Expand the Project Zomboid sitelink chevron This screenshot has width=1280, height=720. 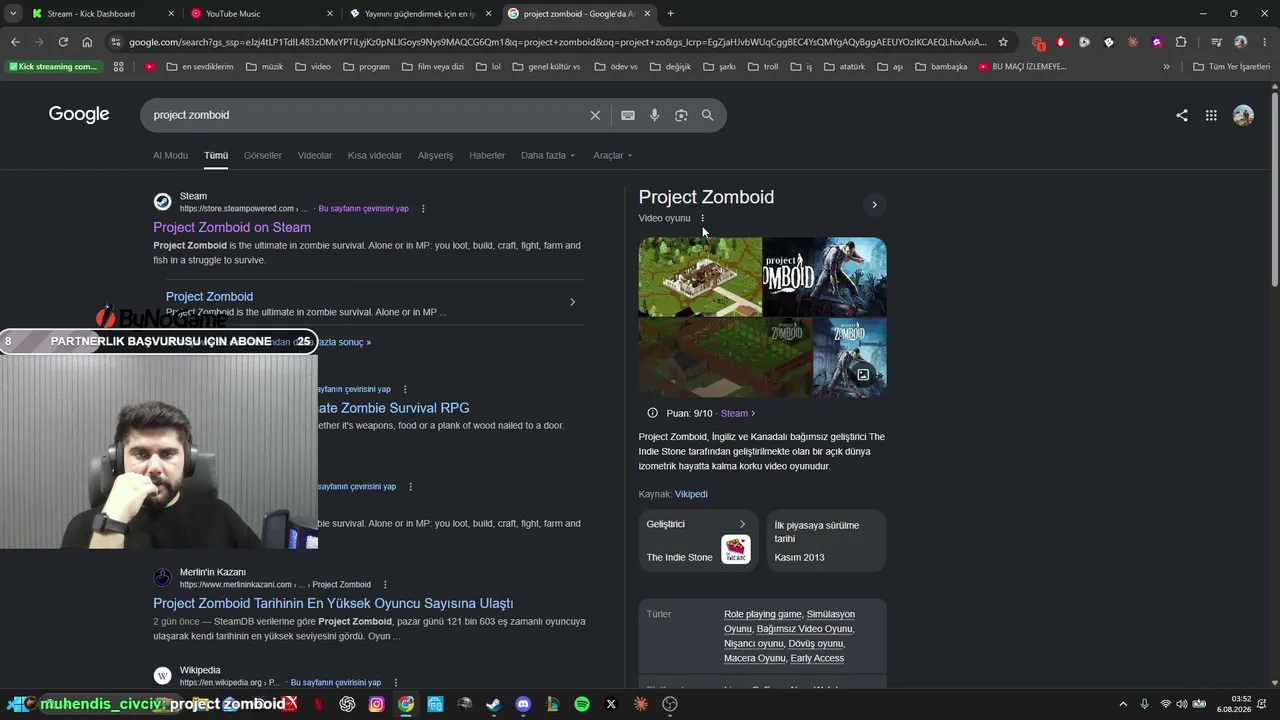(x=572, y=302)
